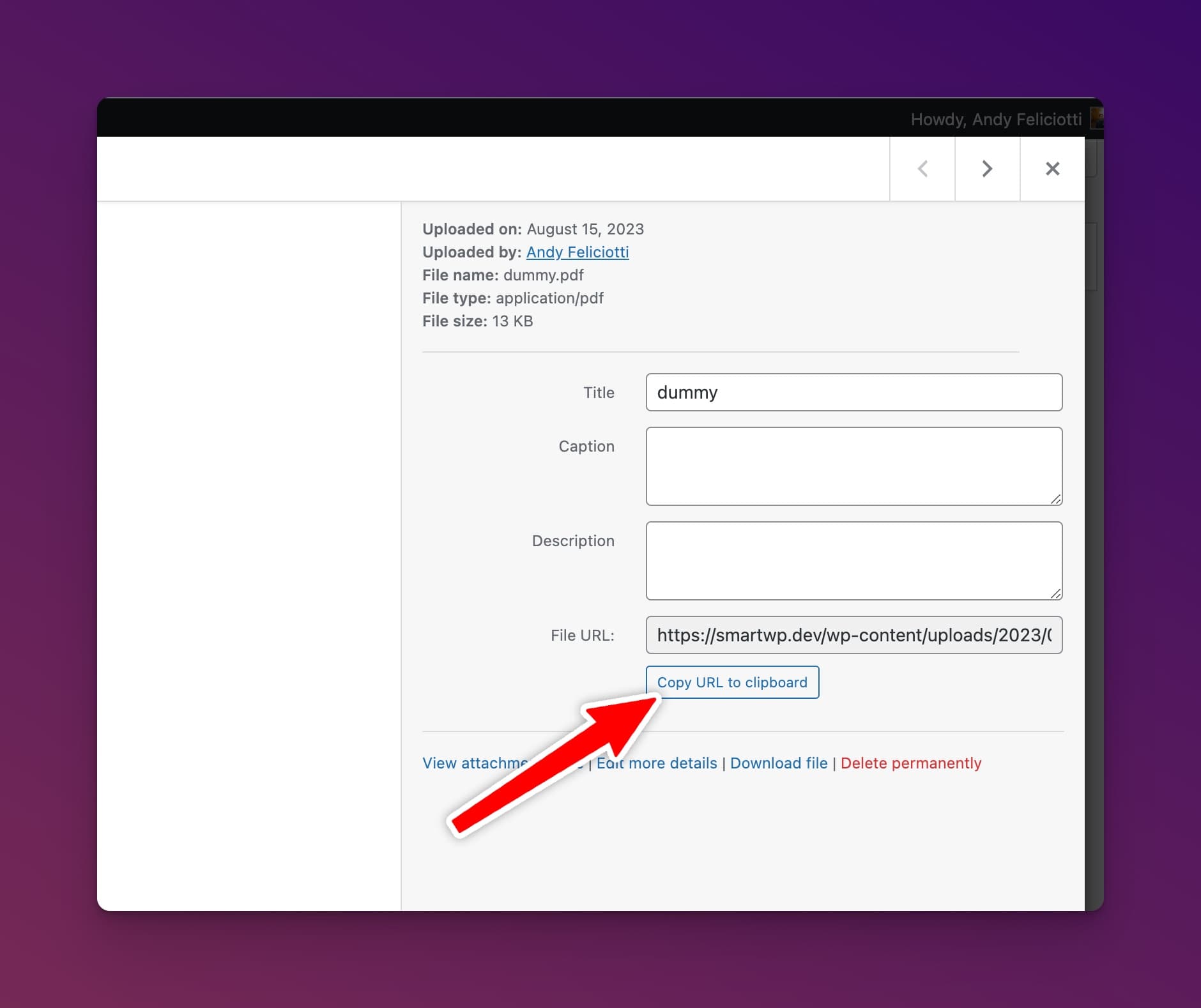Click inside the Description text area
The height and width of the screenshot is (1008, 1201).
853,561
